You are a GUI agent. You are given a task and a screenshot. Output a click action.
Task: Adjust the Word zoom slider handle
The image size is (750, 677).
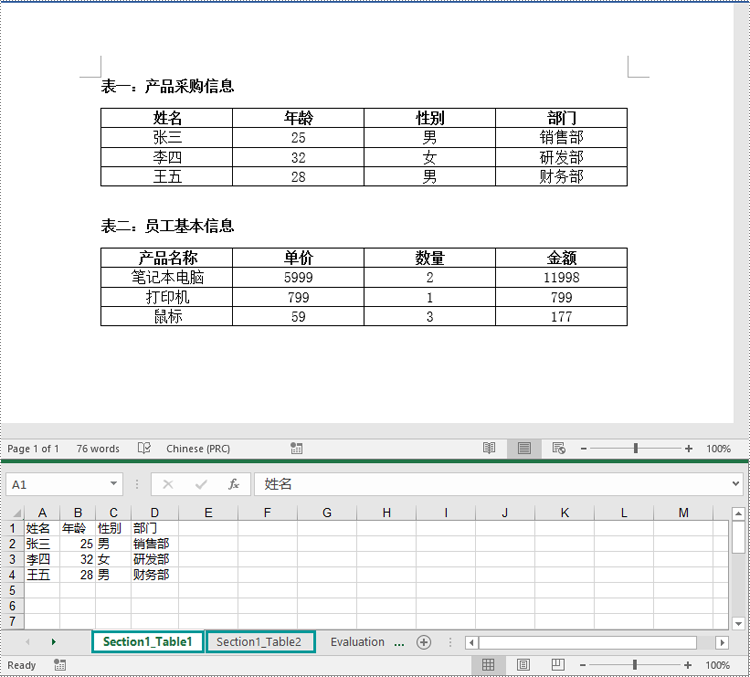(x=636, y=448)
